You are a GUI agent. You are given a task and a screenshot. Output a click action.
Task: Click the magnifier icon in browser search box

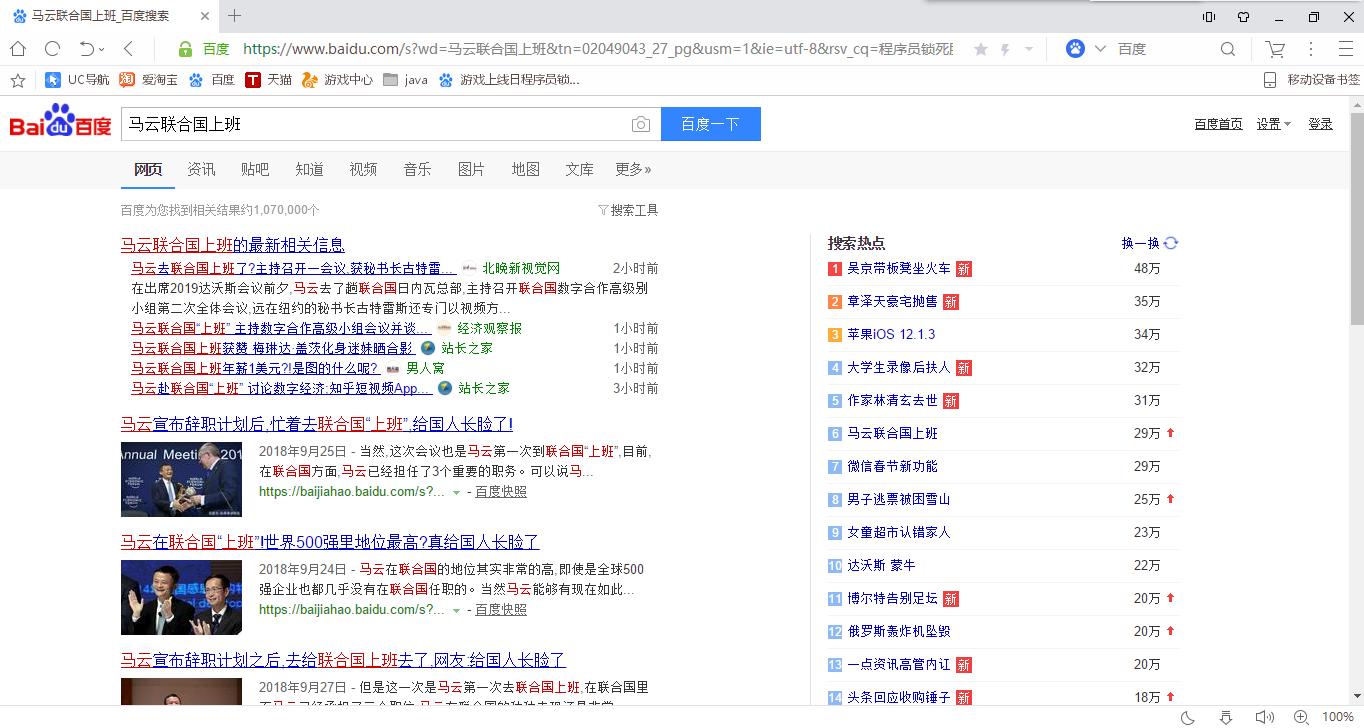pos(1228,49)
